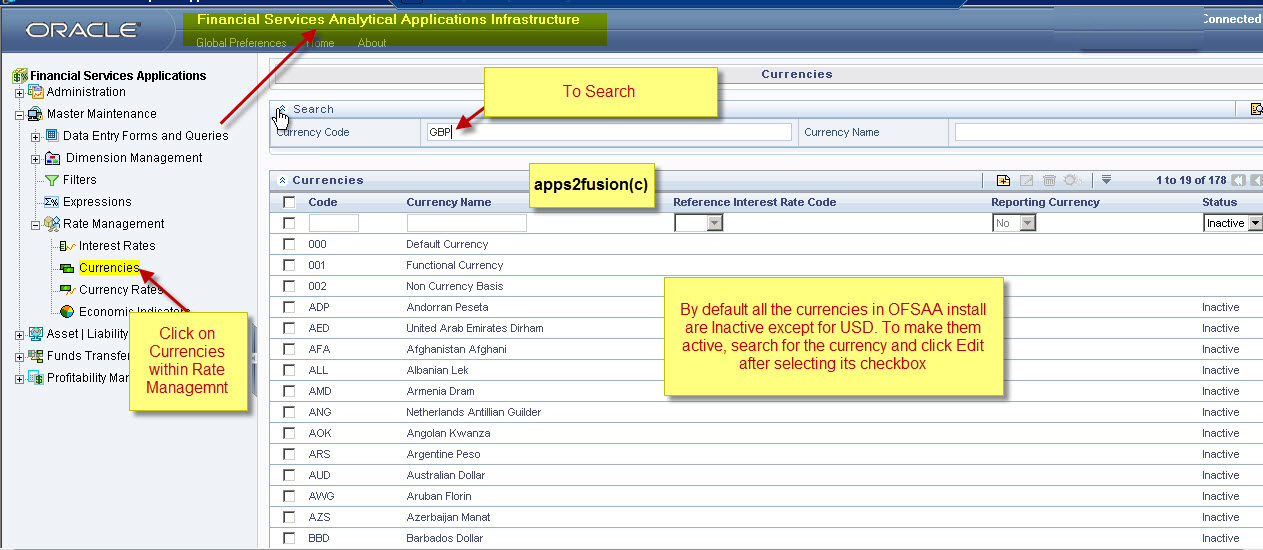
Task: Click the Argentine Peso cell
Action: 445,454
